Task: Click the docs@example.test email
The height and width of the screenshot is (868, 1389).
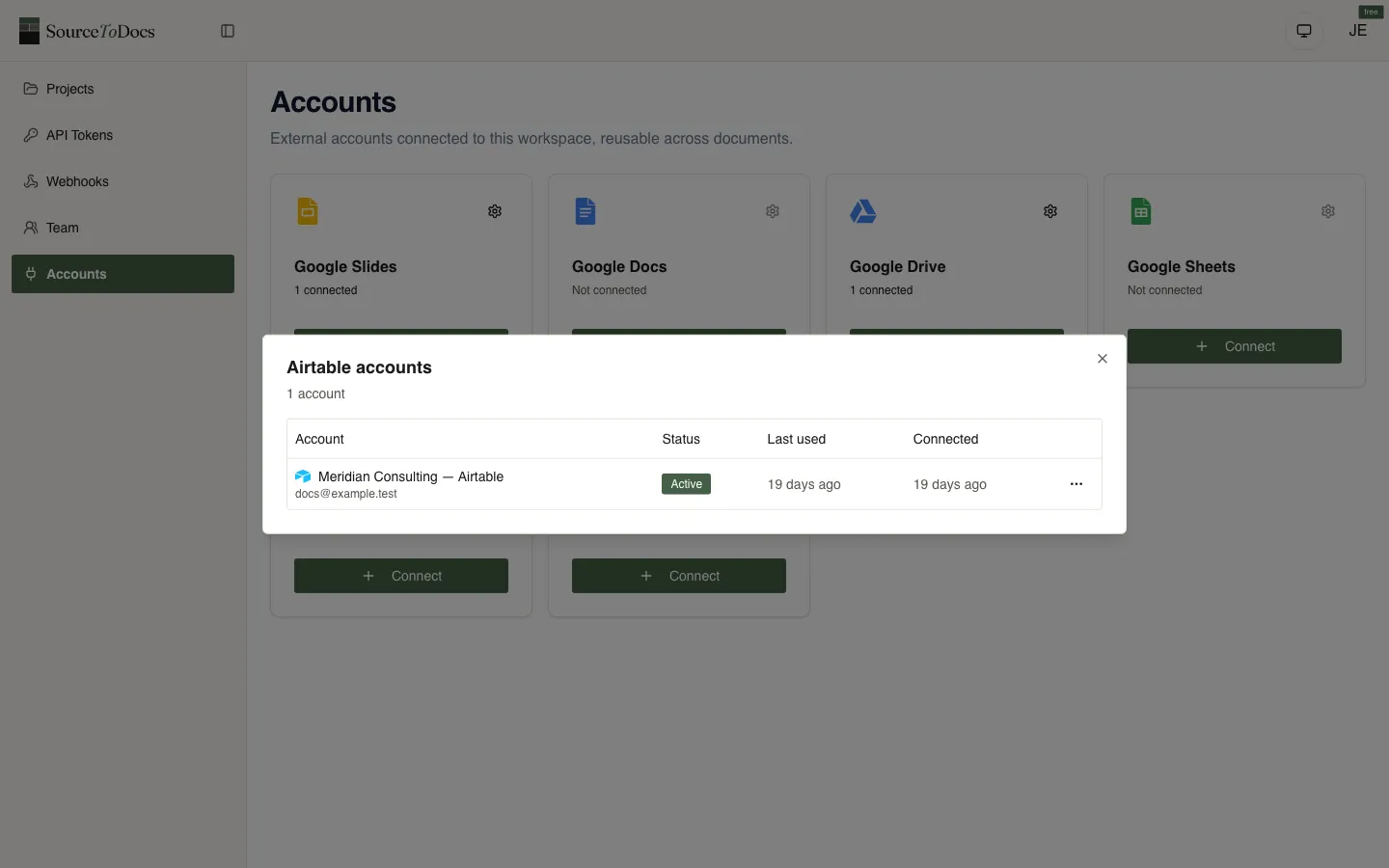Action: 346,494
